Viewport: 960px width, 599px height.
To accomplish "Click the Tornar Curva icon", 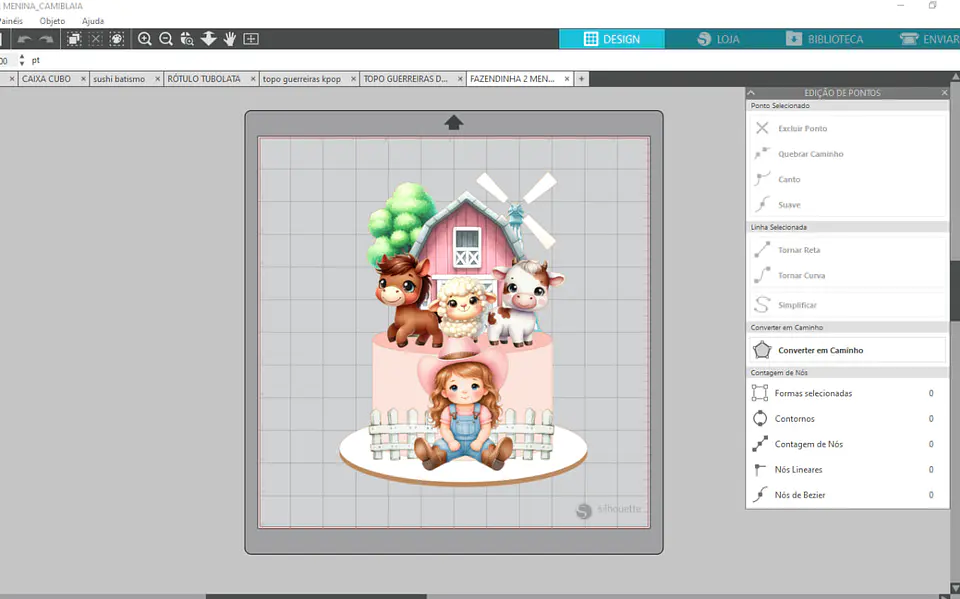I will click(x=762, y=275).
